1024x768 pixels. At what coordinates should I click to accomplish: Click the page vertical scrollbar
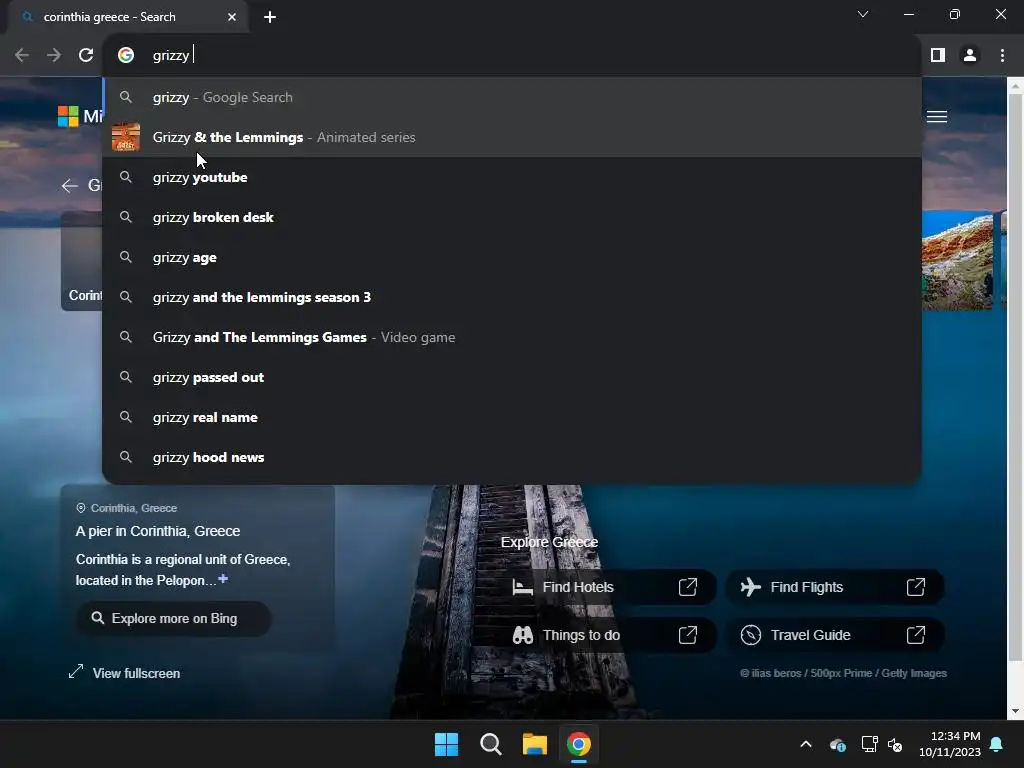(x=1015, y=376)
